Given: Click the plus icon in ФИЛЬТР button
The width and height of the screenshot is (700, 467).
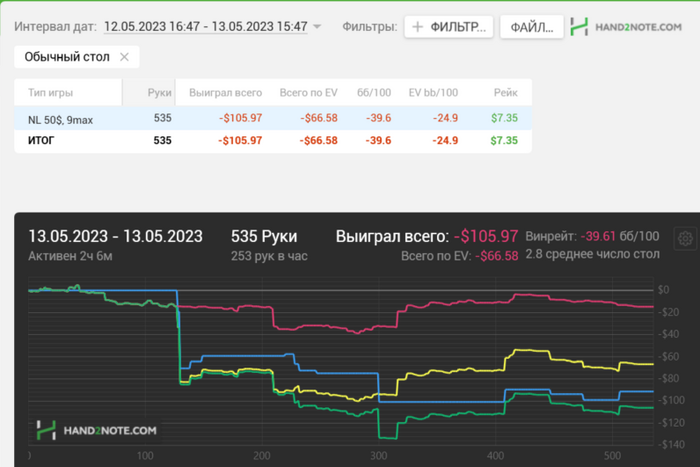Looking at the screenshot, I should point(417,27).
